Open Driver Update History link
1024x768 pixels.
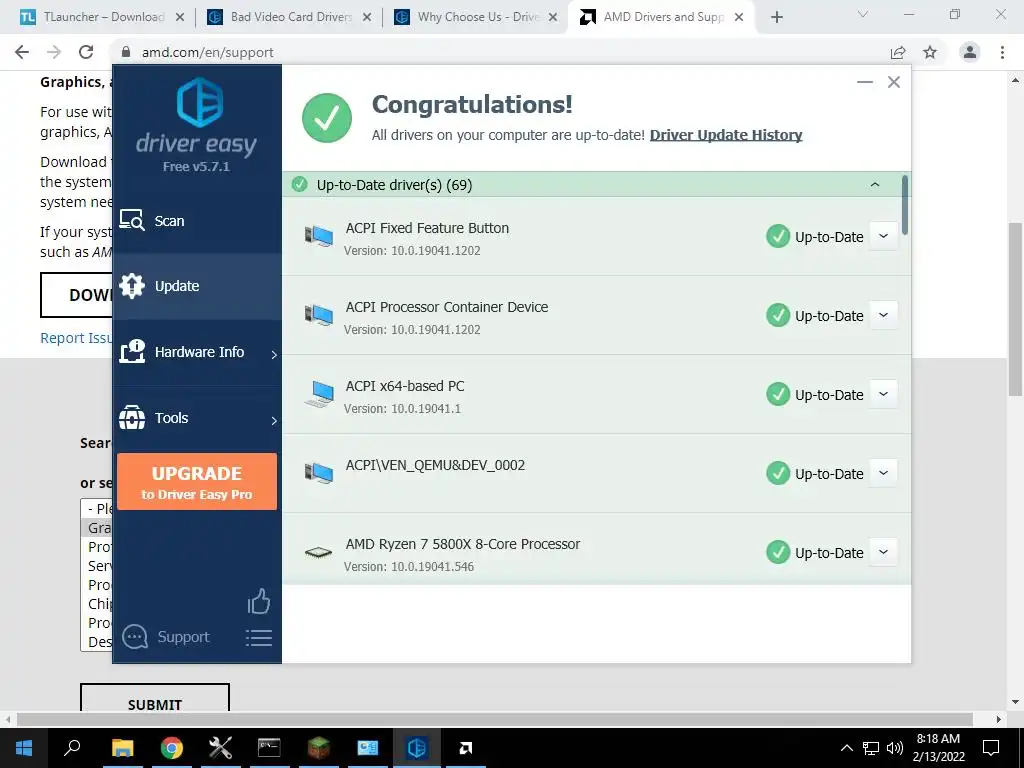pyautogui.click(x=726, y=135)
